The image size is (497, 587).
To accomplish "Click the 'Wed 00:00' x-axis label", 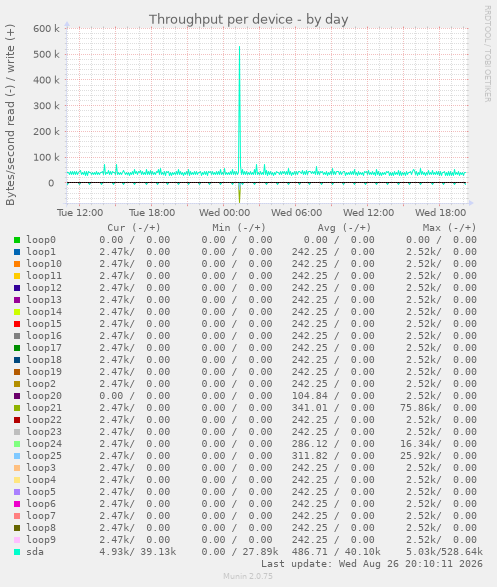I will (x=224, y=213).
